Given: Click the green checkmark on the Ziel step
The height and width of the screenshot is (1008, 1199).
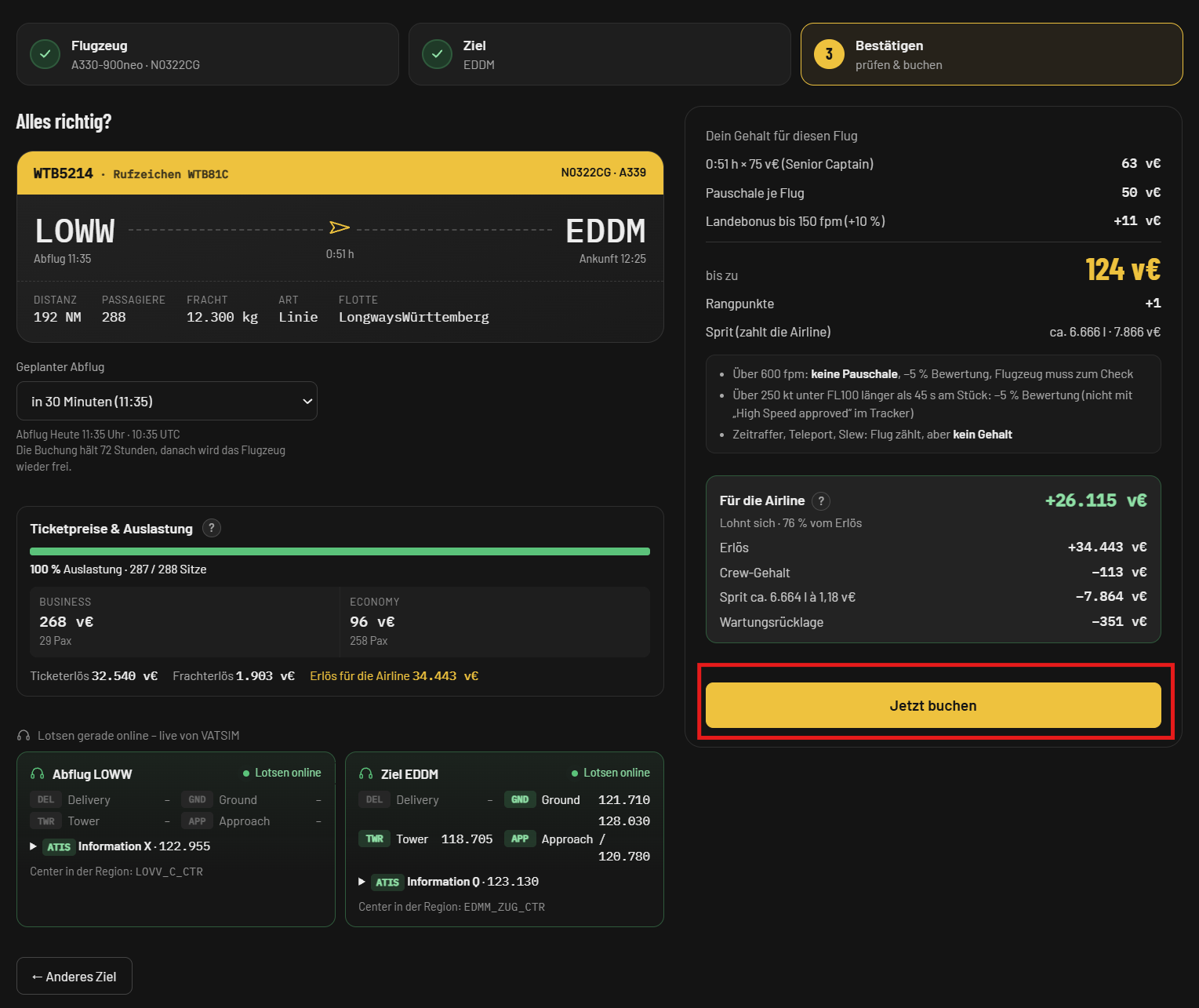Looking at the screenshot, I should (x=437, y=54).
